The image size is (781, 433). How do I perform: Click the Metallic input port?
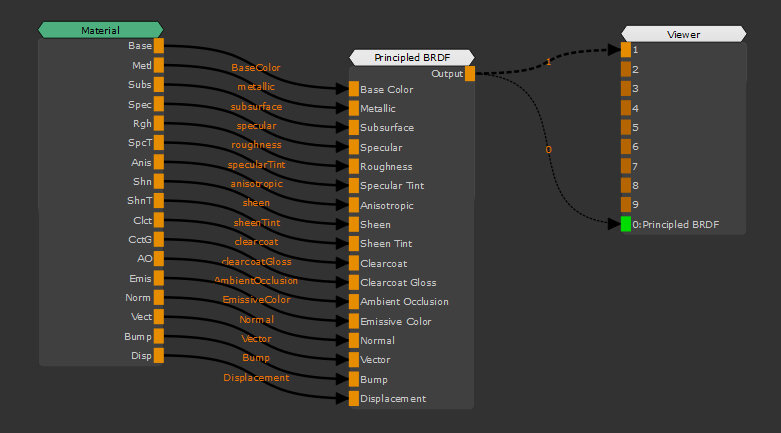[x=353, y=108]
